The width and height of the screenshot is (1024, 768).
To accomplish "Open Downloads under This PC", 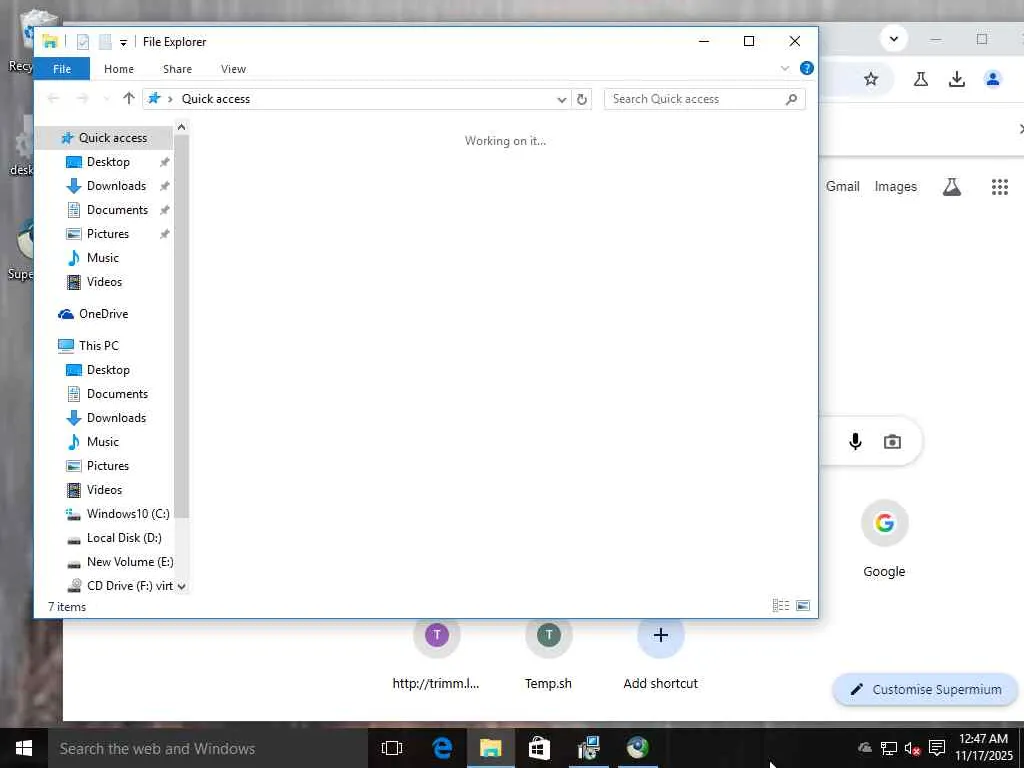I will (116, 418).
